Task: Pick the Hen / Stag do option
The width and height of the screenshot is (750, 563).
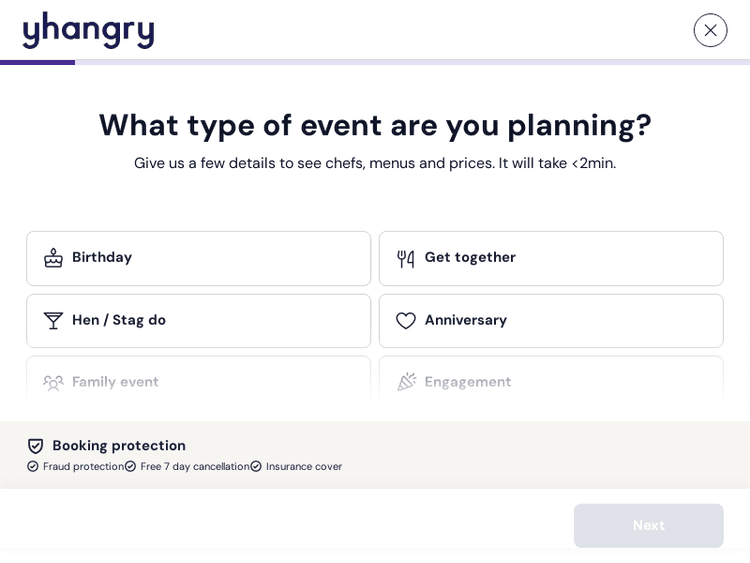Action: point(198,321)
